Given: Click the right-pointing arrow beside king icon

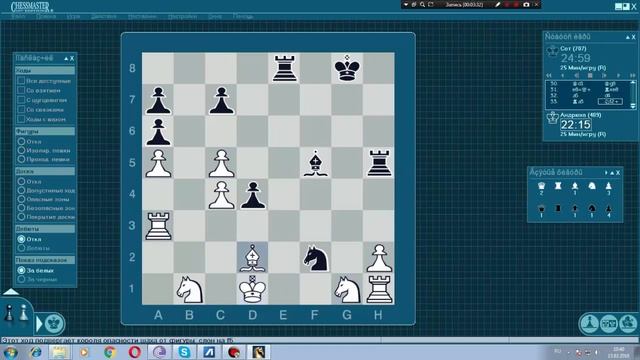Looking at the screenshot, I should pyautogui.click(x=39, y=324).
